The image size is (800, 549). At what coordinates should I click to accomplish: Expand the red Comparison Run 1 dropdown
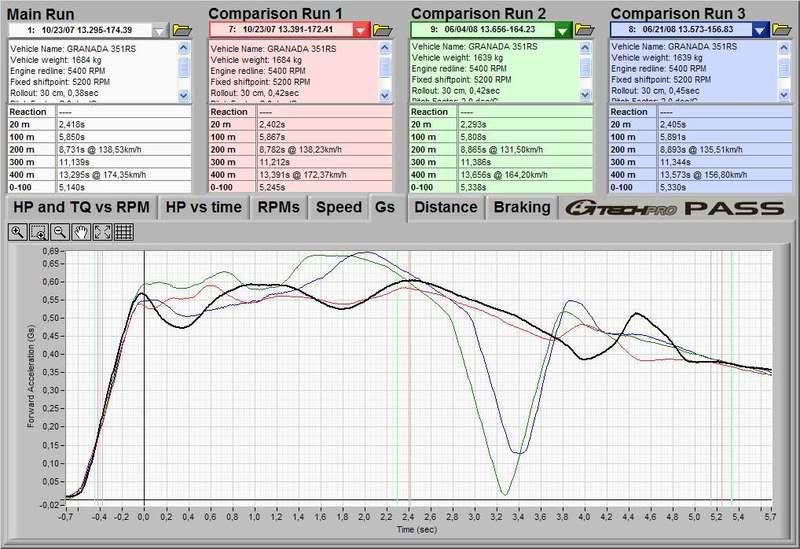(362, 30)
